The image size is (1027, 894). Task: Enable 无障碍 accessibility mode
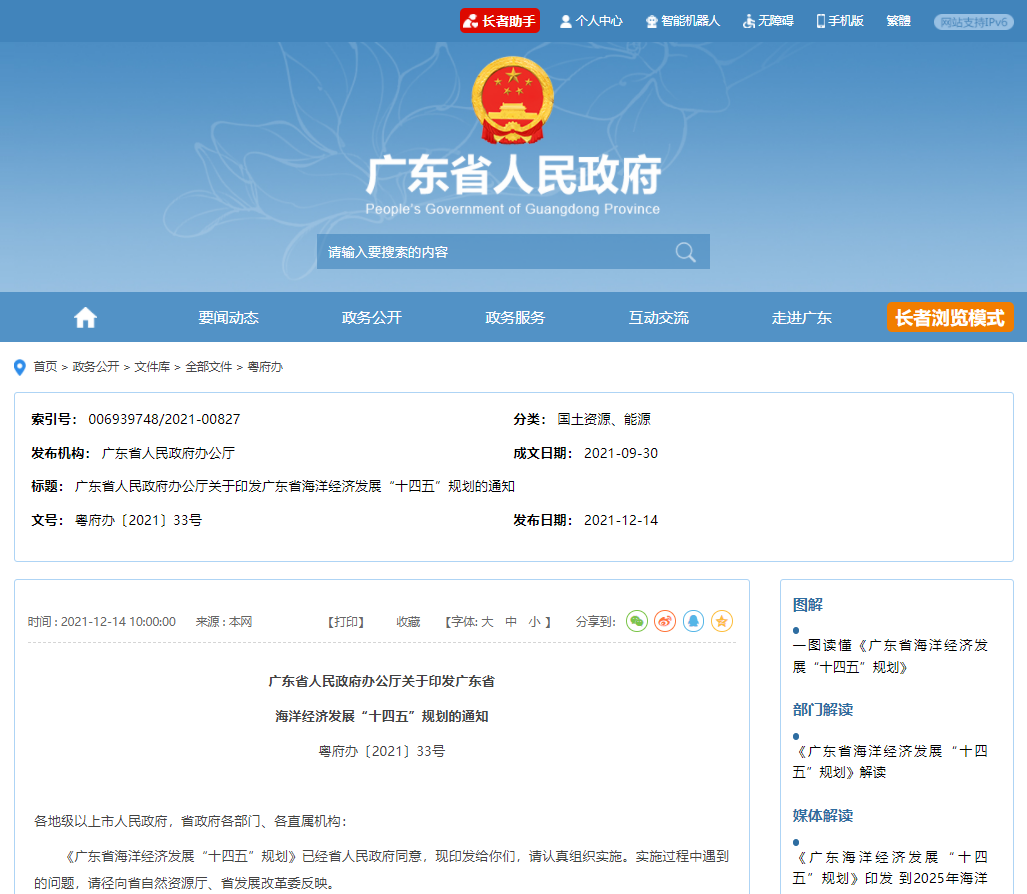click(768, 21)
